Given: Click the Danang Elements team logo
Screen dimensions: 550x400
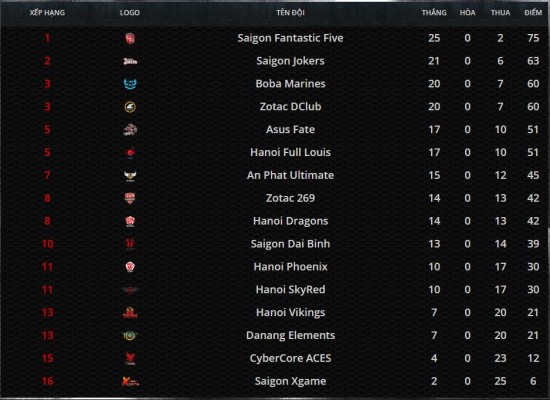Looking at the screenshot, I should pos(130,335).
